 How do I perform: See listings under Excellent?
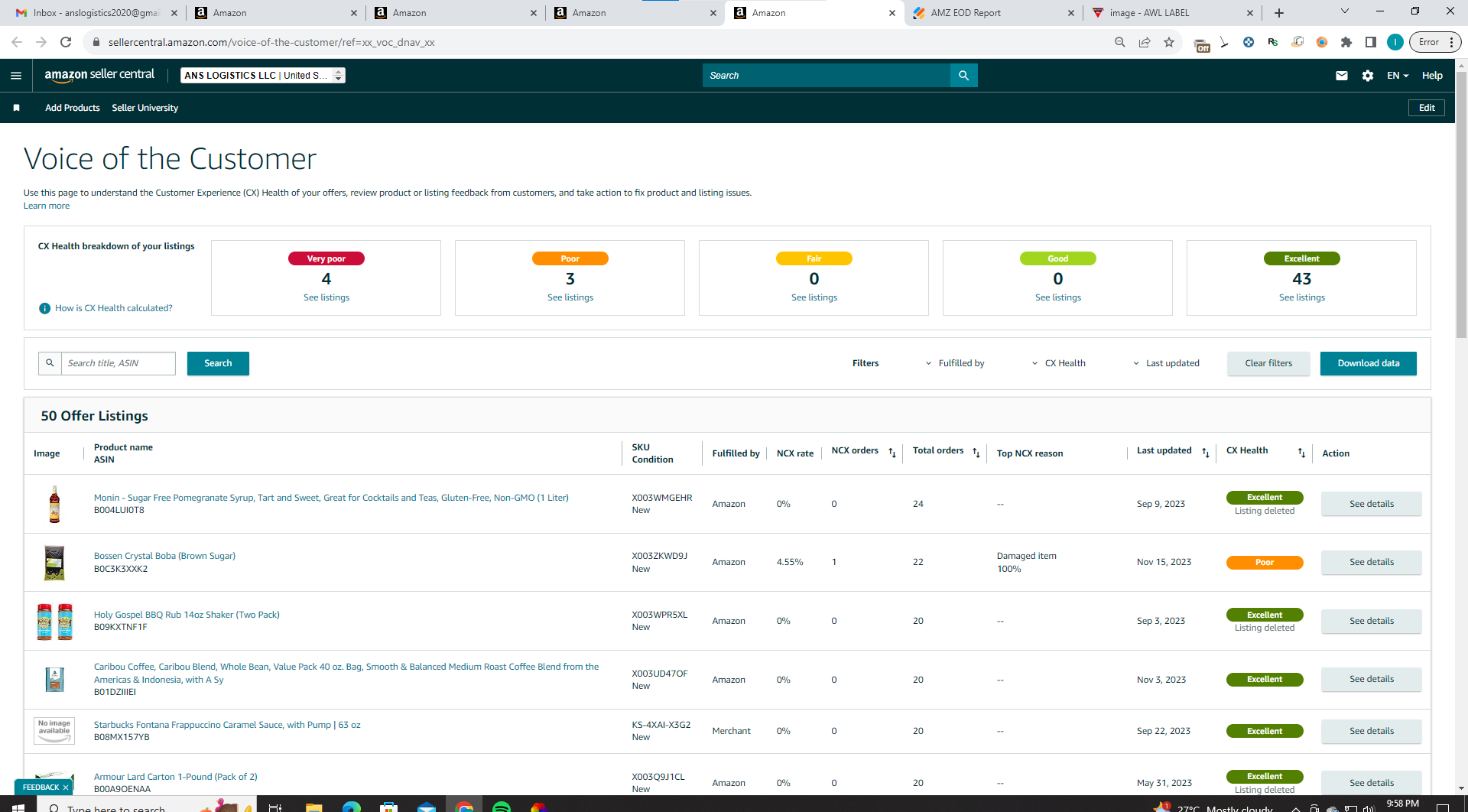[x=1302, y=297]
